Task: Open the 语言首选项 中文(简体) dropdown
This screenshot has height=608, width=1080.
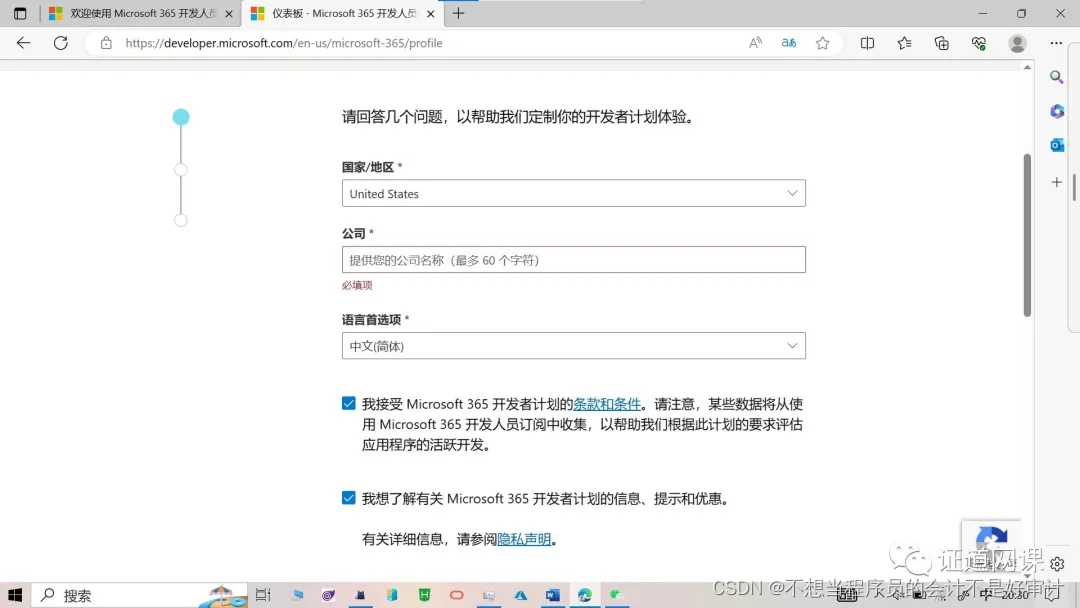Action: tap(573, 346)
